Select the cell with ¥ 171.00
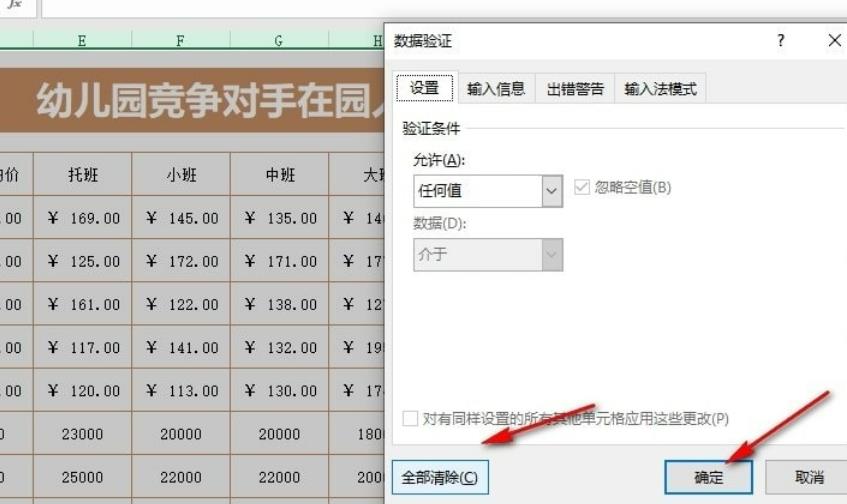The height and width of the screenshot is (504, 847). pos(279,260)
